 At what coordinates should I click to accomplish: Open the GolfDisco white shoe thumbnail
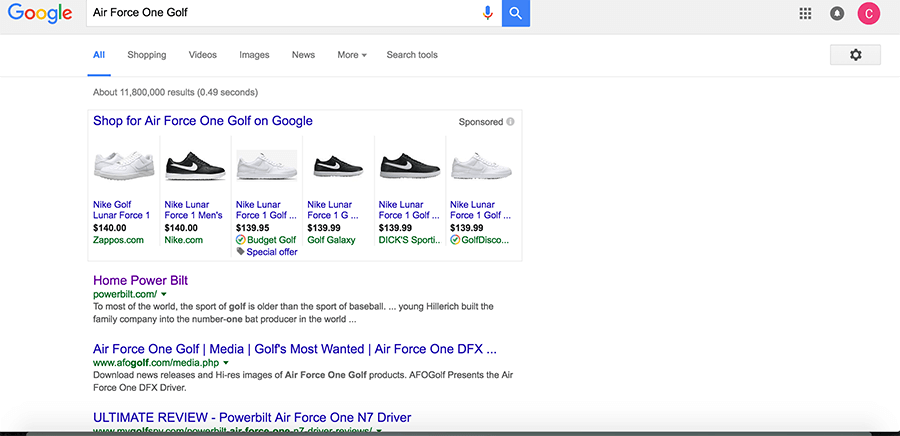click(481, 165)
